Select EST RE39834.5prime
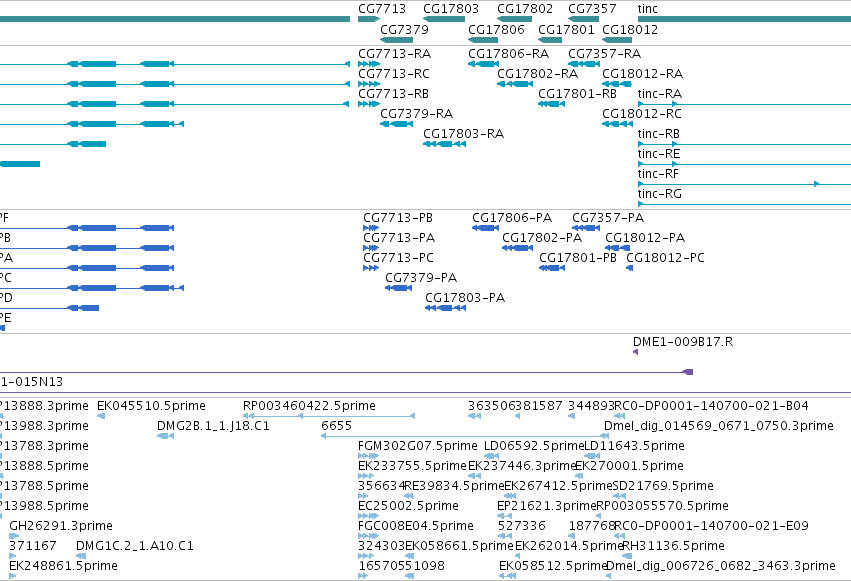 [x=409, y=496]
